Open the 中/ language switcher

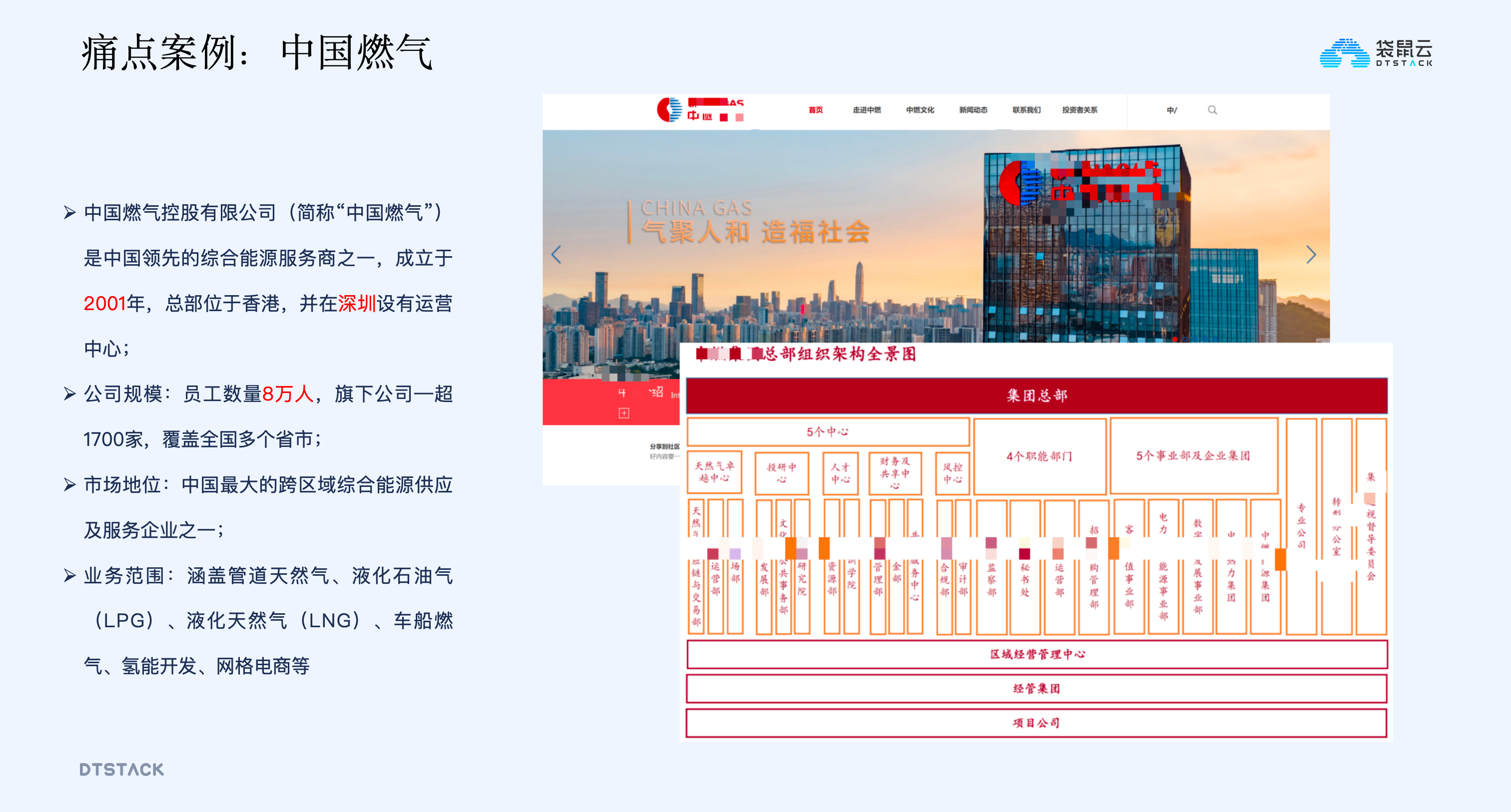(1171, 110)
